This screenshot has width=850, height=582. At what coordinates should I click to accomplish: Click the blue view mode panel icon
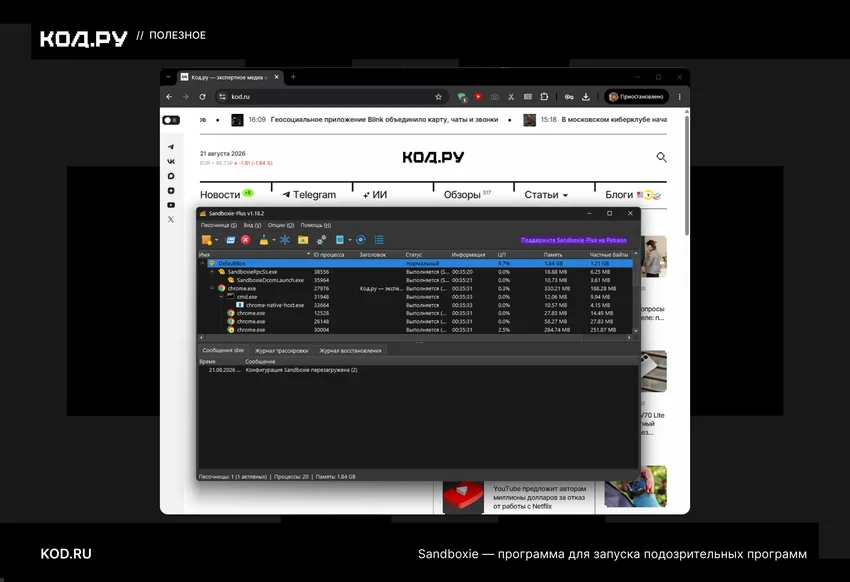[340, 240]
